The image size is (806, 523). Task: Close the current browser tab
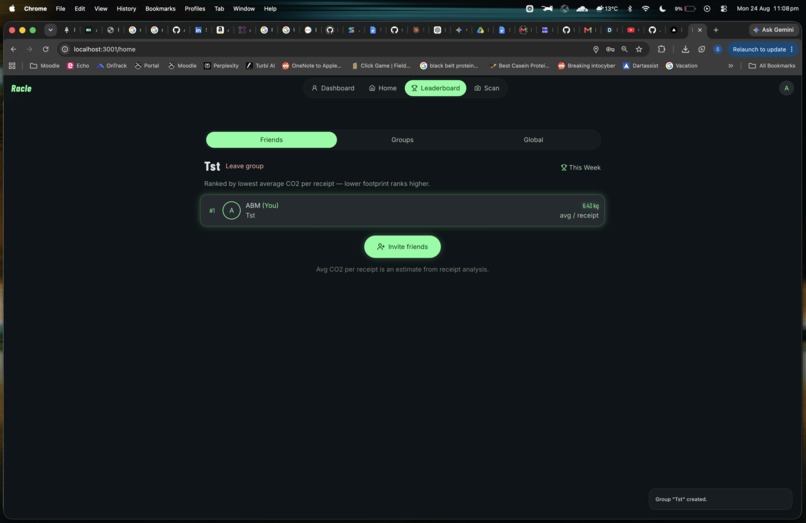(700, 30)
